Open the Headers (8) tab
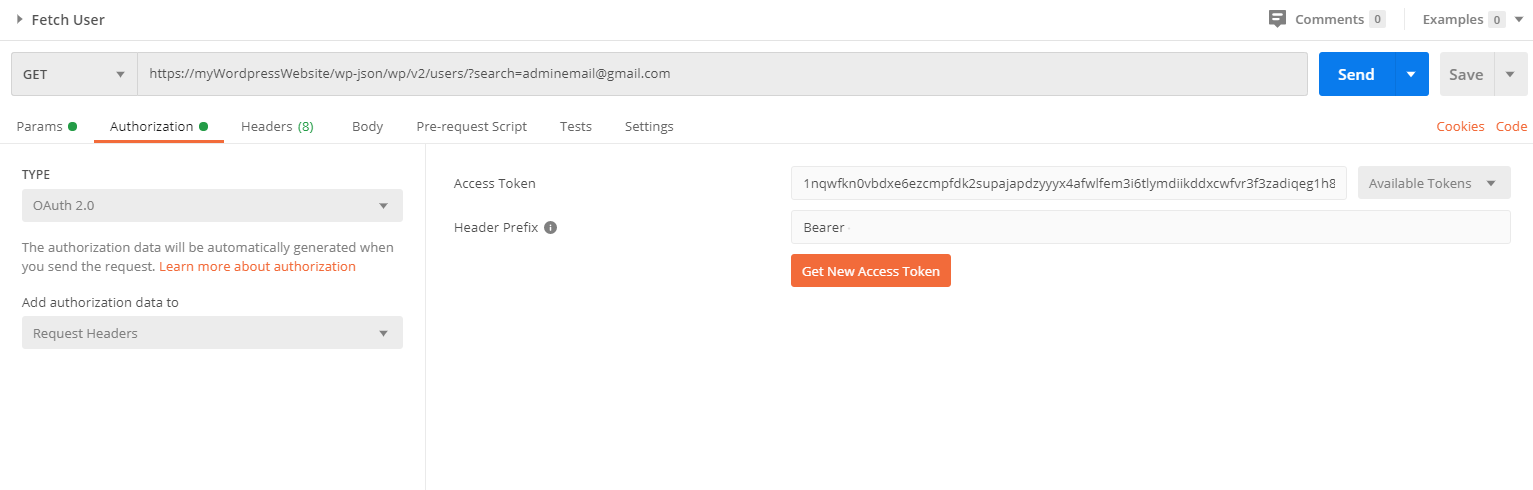 [277, 127]
